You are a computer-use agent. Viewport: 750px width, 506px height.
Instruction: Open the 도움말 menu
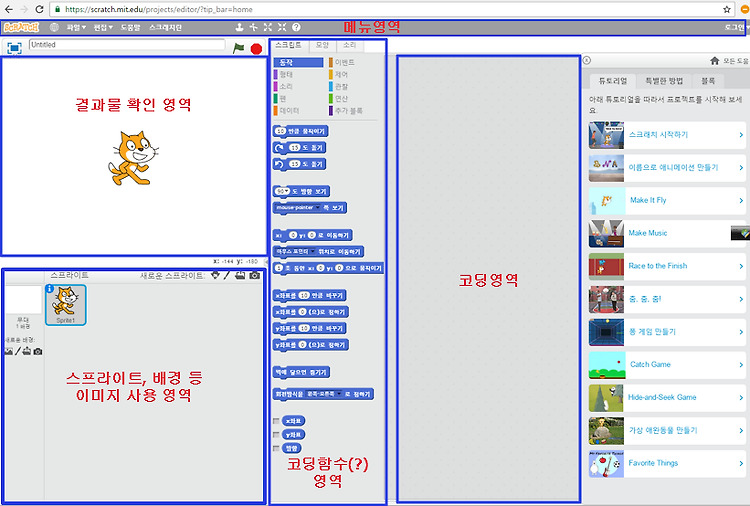(x=130, y=27)
